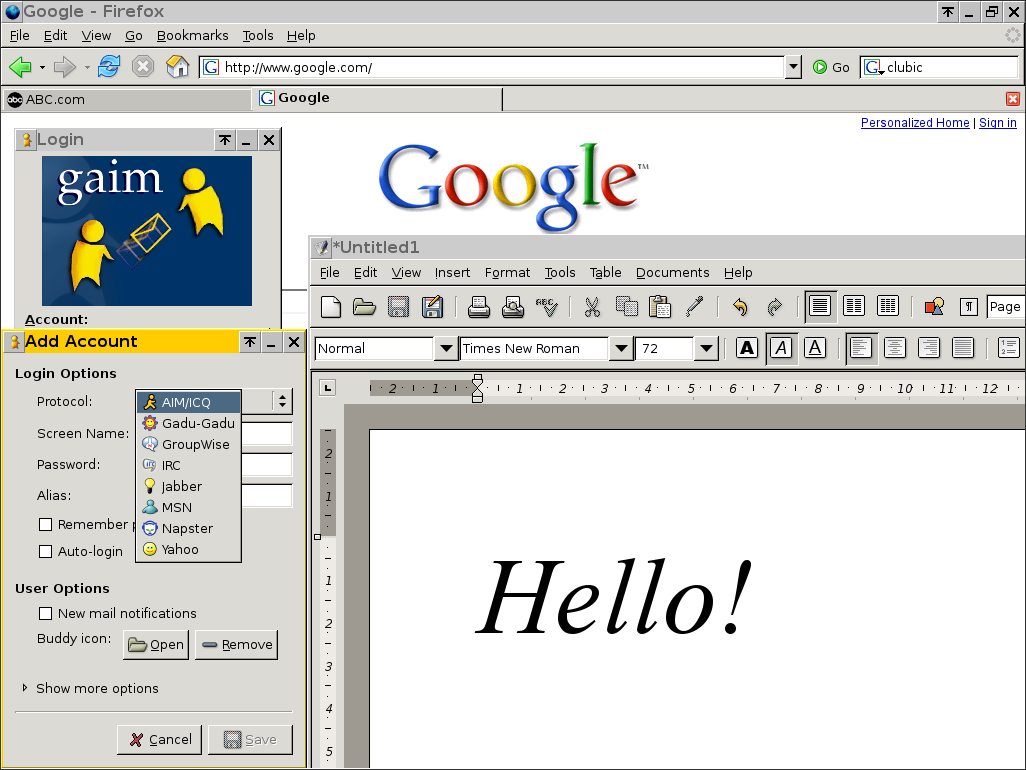This screenshot has height=770, width=1026.
Task: Redo the action in Untitled1
Action: (x=775, y=307)
